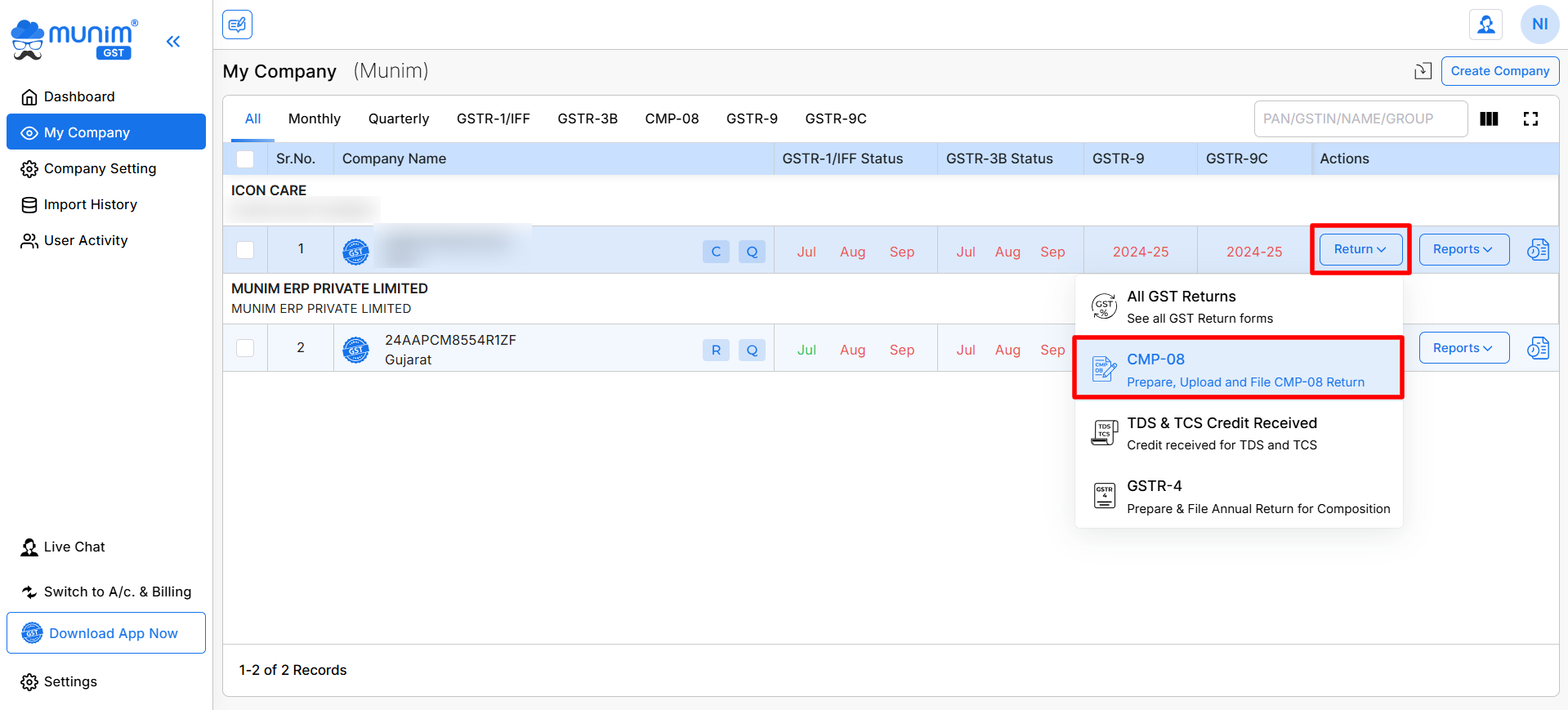Select GSTR-4 in the Return menu
Image resolution: width=1568 pixels, height=710 pixels.
(x=1238, y=497)
